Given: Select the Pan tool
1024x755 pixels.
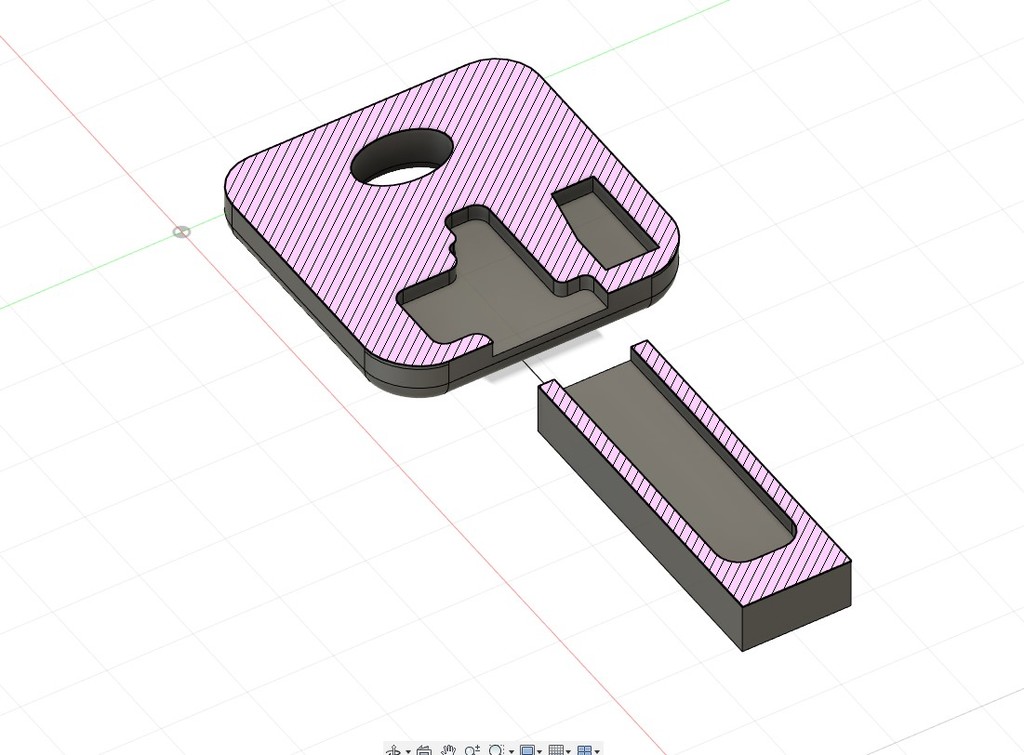Looking at the screenshot, I should (x=448, y=747).
